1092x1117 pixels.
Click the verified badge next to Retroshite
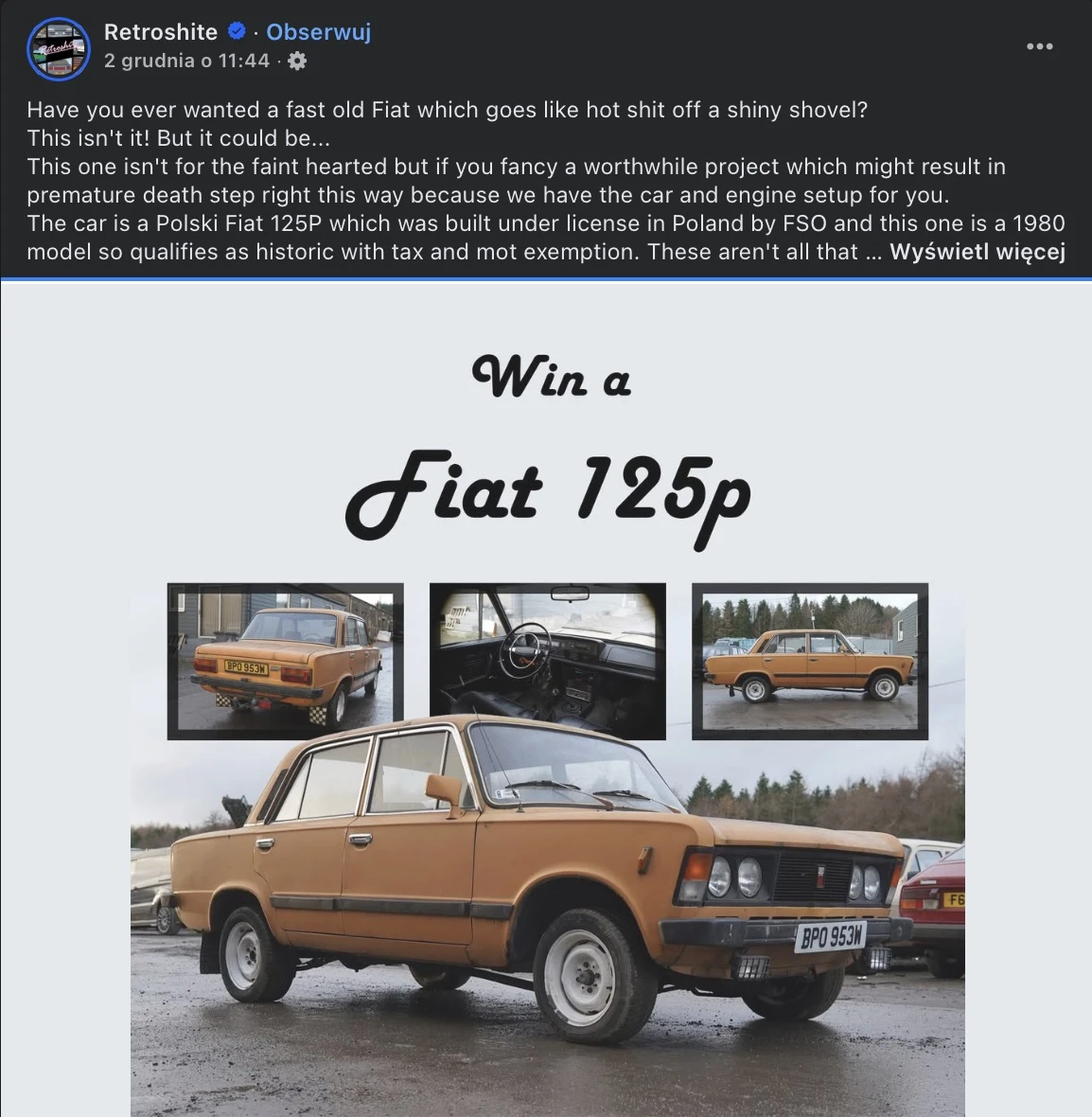(237, 31)
